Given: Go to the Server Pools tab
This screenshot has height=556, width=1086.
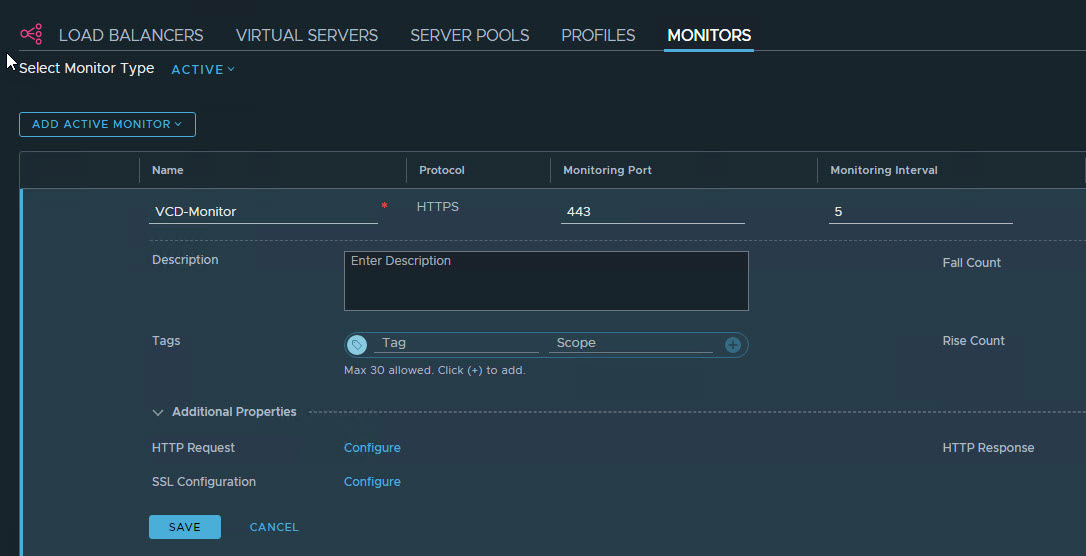Looking at the screenshot, I should (470, 35).
